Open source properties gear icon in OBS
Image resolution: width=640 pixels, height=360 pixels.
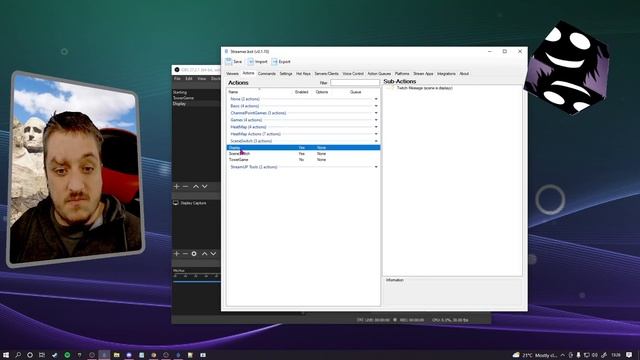click(194, 253)
